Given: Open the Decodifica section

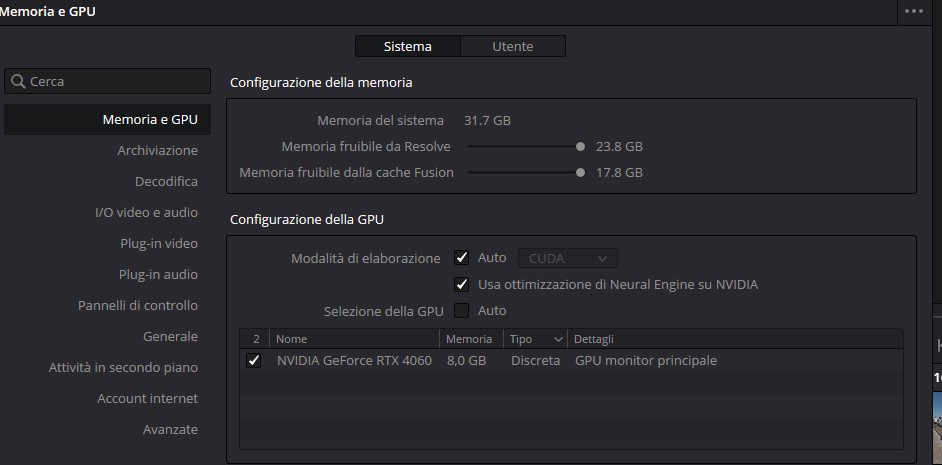Looking at the screenshot, I should coord(166,181).
